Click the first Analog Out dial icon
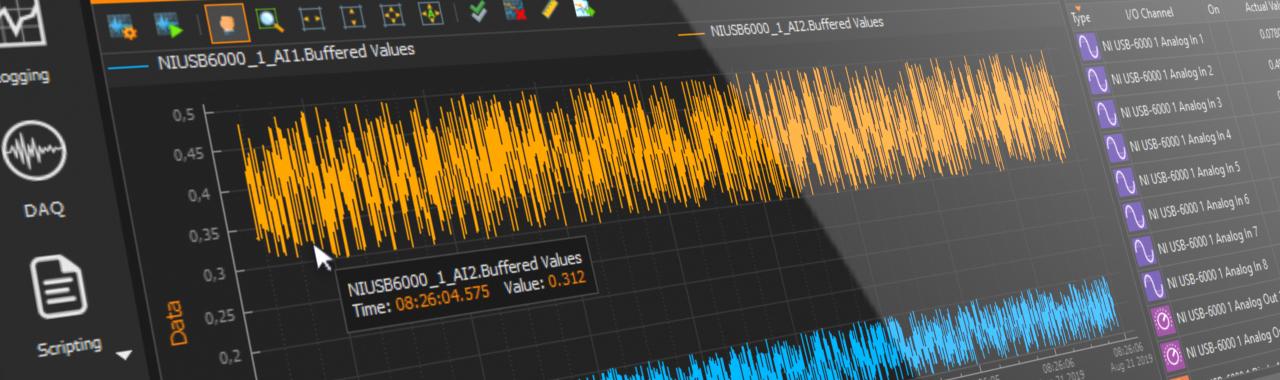This screenshot has height=380, width=1280. 1162,320
